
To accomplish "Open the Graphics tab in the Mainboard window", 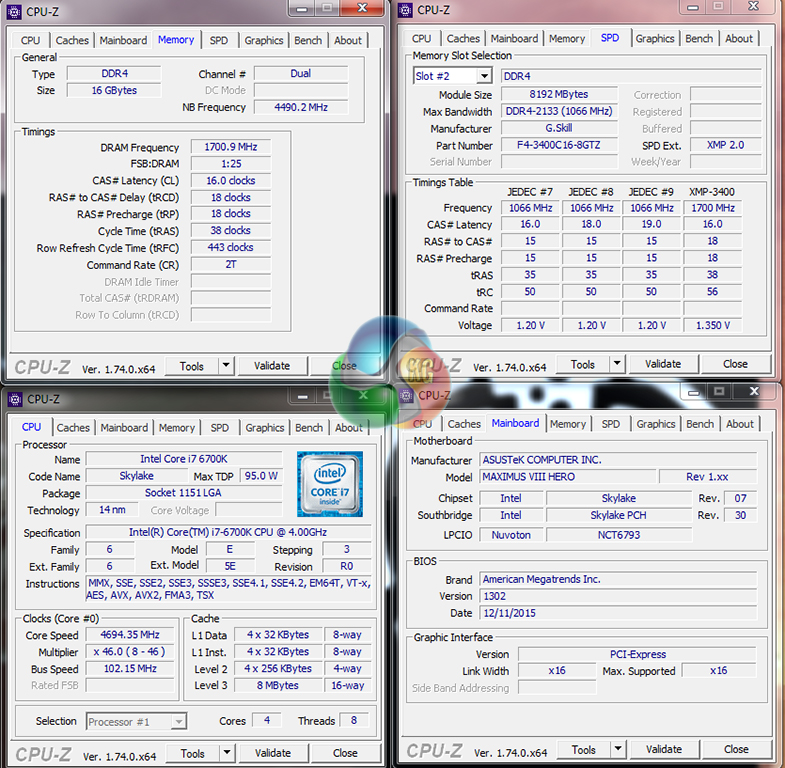I will (656, 424).
